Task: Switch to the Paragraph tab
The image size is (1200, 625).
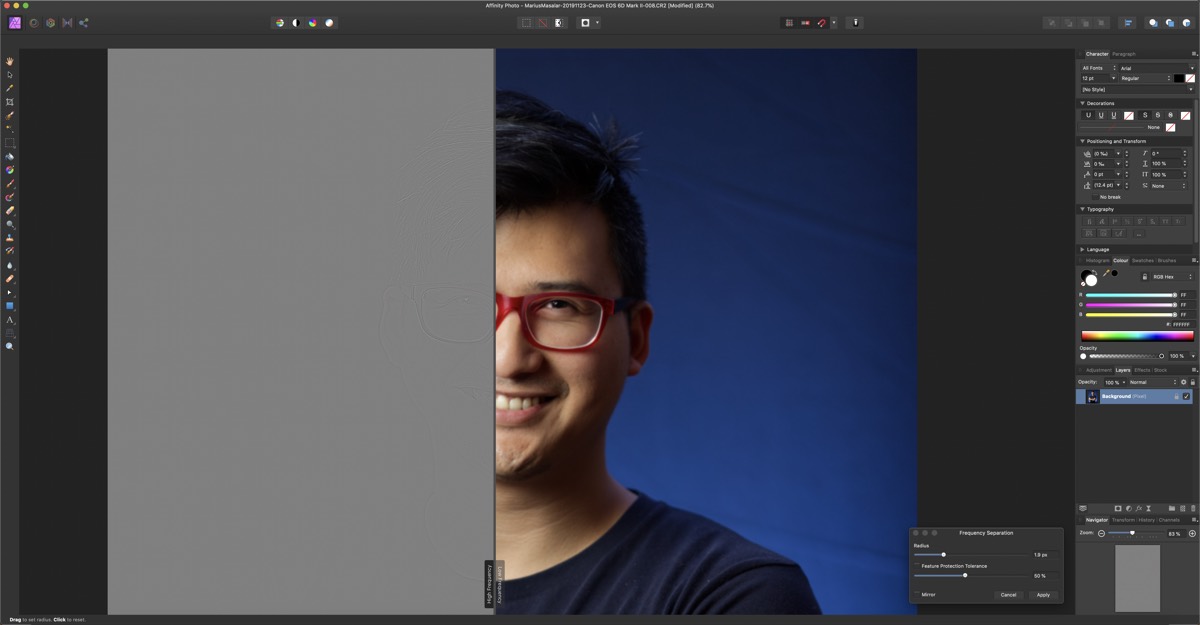Action: 1124,54
